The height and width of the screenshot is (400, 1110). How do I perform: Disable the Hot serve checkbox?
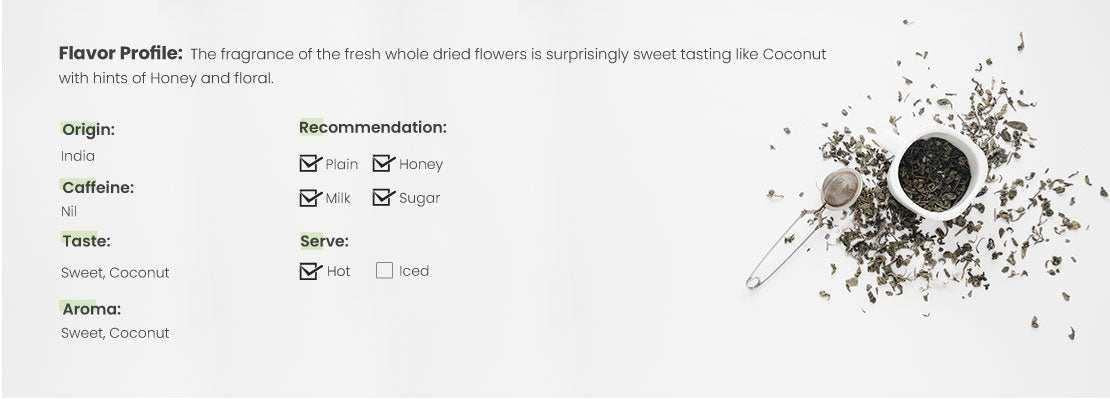point(309,271)
